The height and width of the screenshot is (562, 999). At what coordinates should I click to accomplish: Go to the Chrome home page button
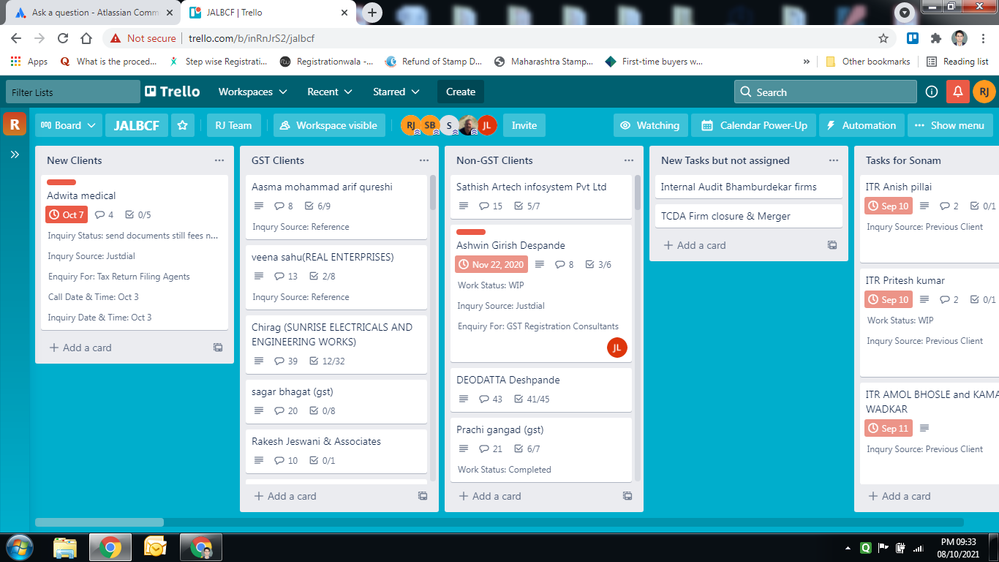click(x=86, y=38)
